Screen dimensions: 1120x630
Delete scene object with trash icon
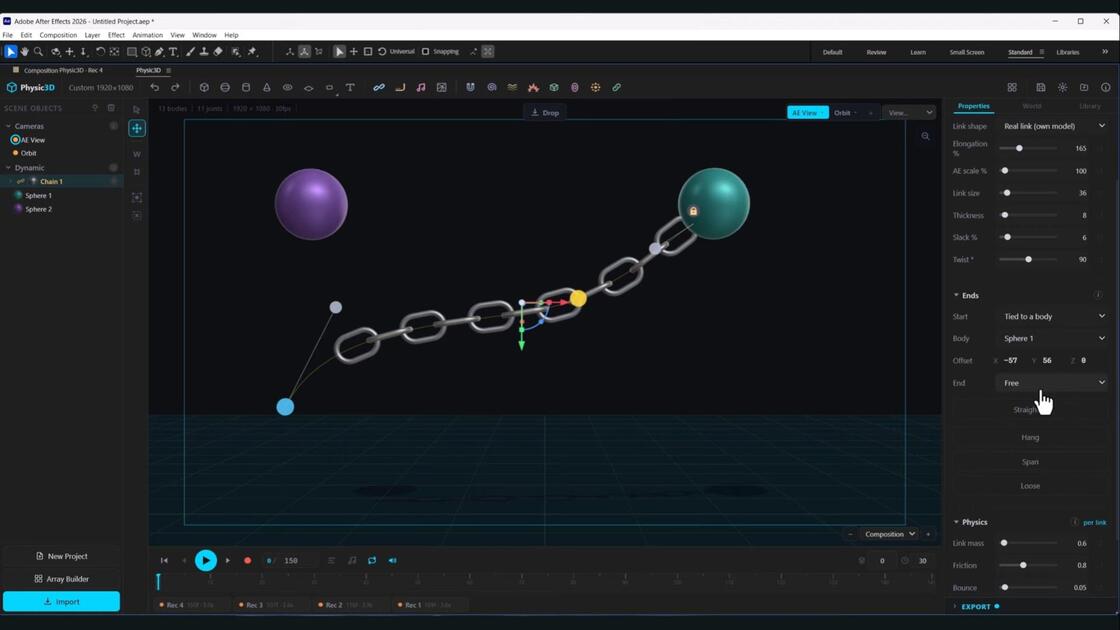pos(111,108)
